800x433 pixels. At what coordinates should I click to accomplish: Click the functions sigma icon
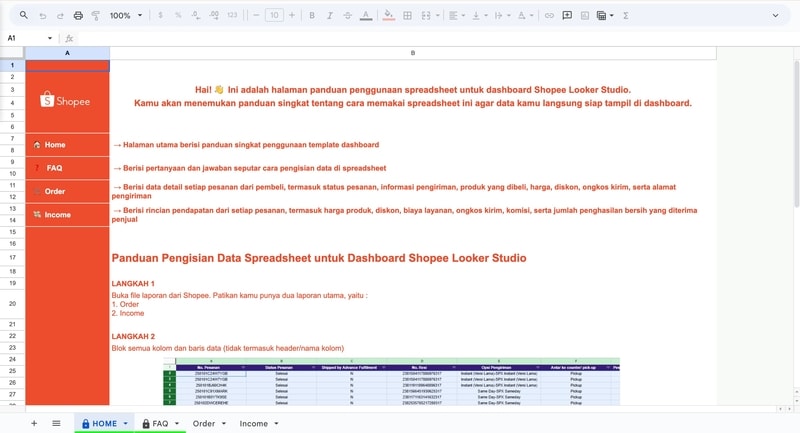pyautogui.click(x=626, y=16)
